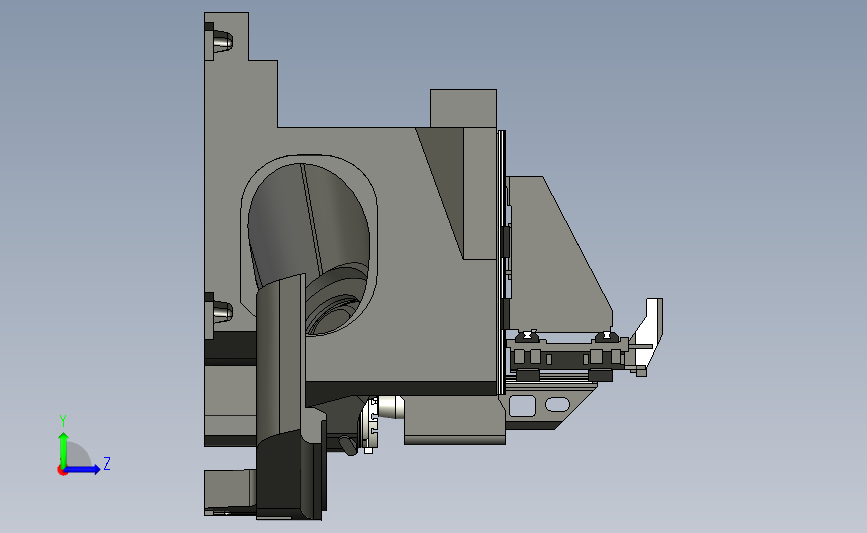The image size is (867, 533).
Task: Select the rounded rectangular cutout in the bottom bracket
Action: click(x=522, y=406)
